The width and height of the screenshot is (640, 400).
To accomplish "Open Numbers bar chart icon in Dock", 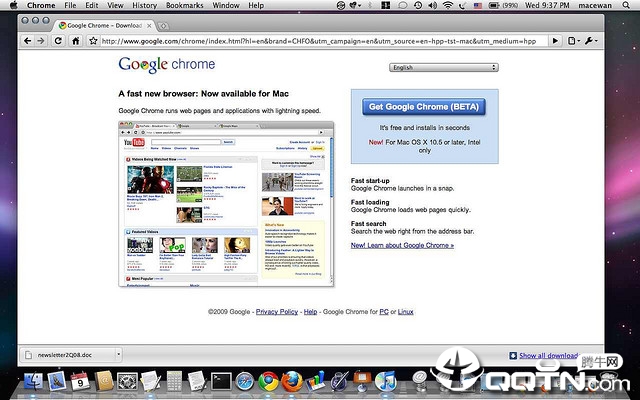I will coord(316,381).
